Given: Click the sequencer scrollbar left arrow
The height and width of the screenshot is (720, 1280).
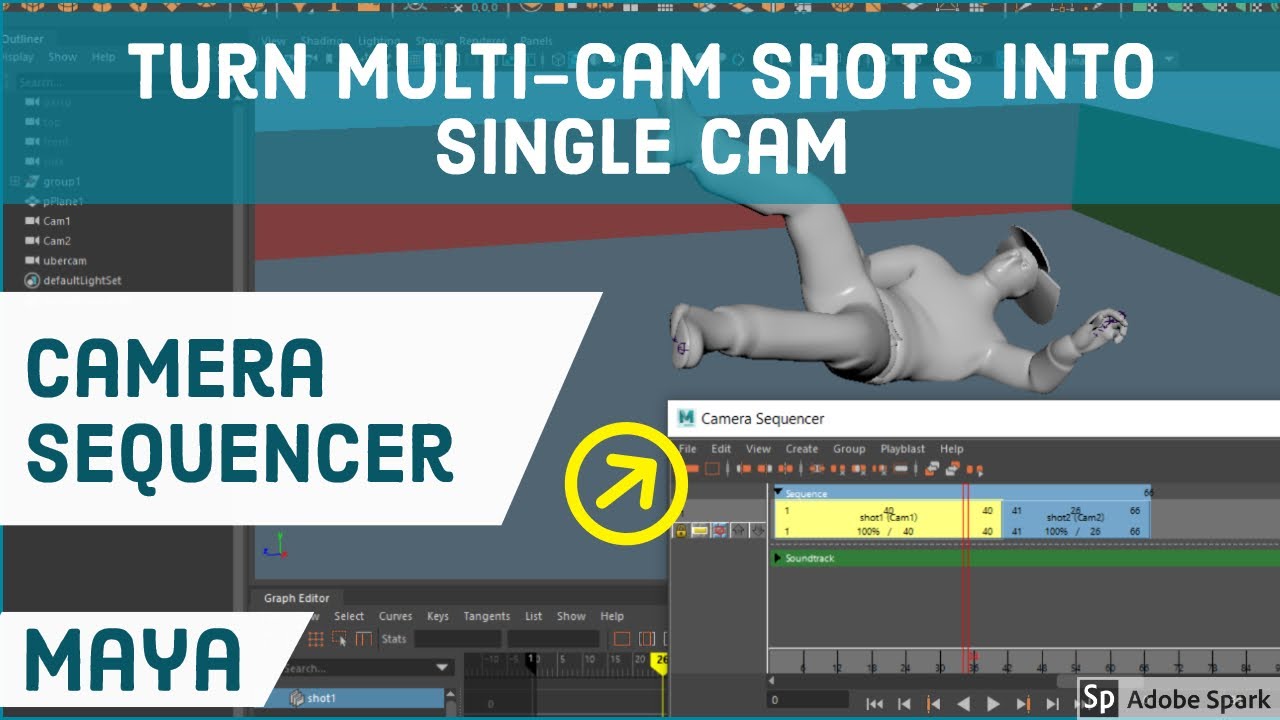Looking at the screenshot, I should click(771, 680).
